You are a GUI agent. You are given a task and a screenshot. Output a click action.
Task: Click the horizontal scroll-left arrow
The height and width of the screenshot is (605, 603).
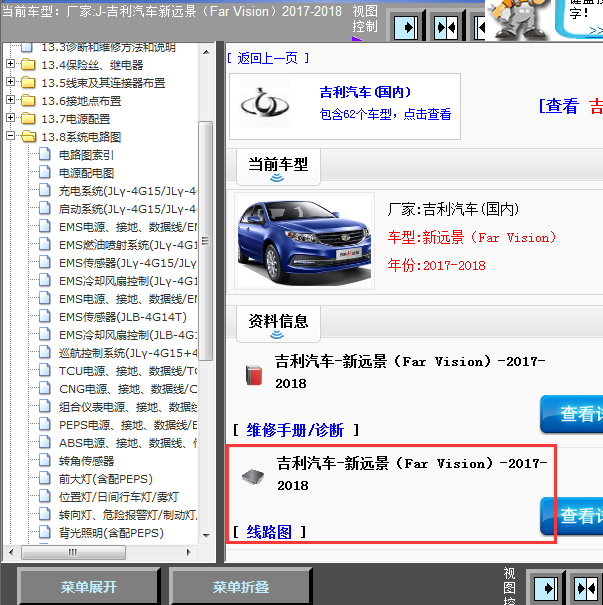point(11,553)
